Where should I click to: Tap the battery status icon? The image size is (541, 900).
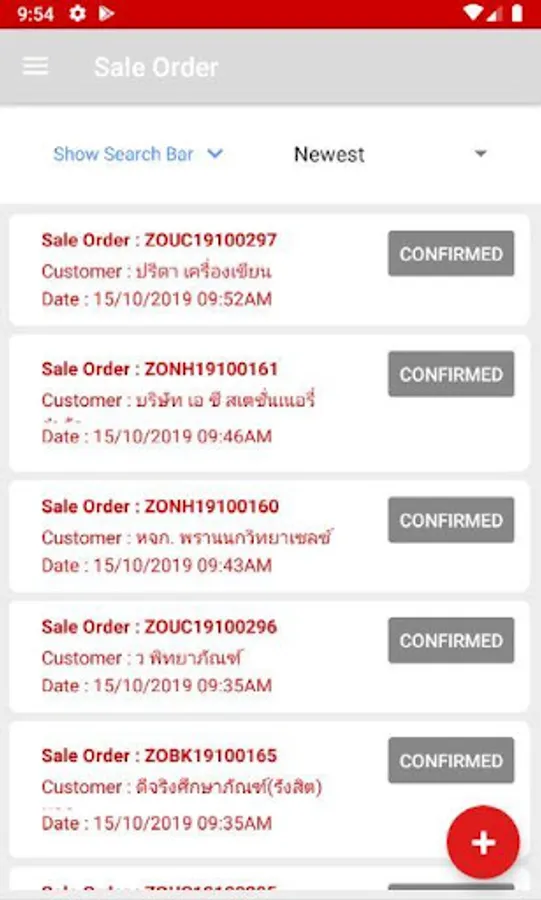point(517,13)
